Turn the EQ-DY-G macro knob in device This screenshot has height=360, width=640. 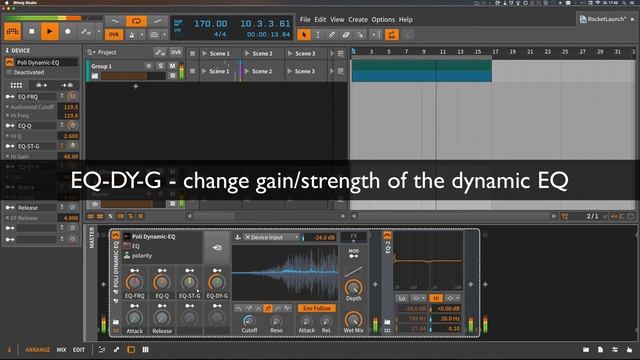click(217, 282)
